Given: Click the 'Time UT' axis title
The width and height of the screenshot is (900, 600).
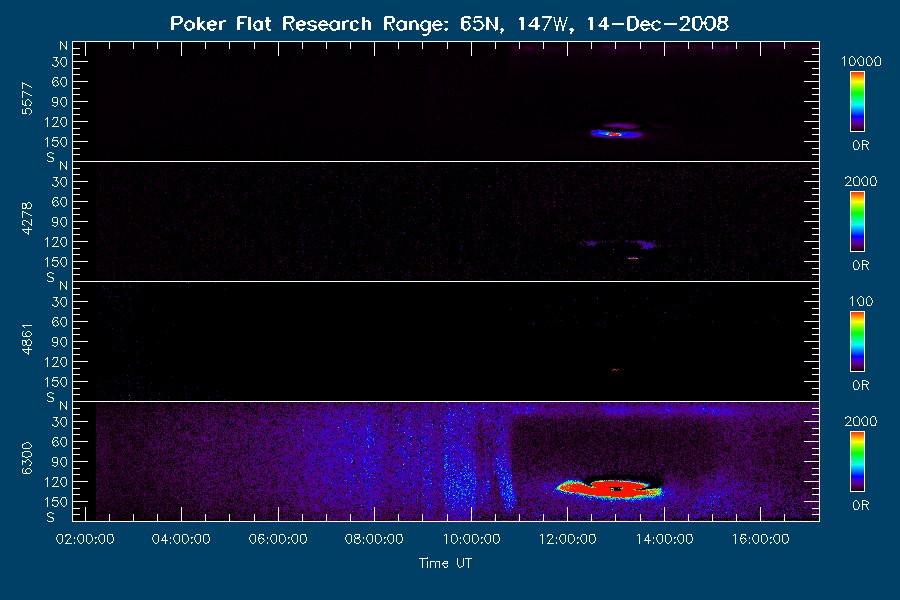Looking at the screenshot, I should pyautogui.click(x=445, y=563).
